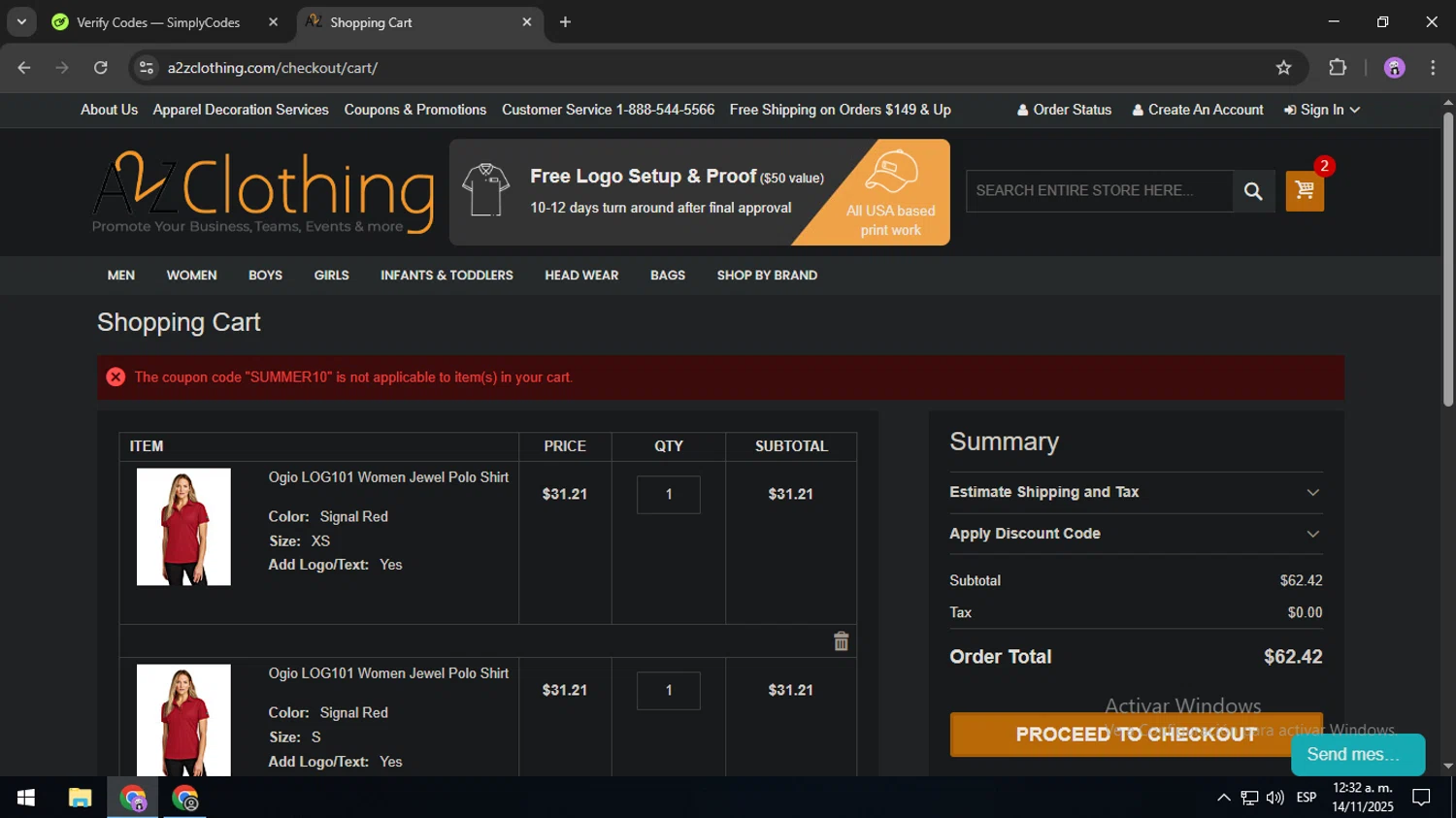Click the size S polo shirt thumbnail
The width and height of the screenshot is (1456, 818).
click(x=183, y=720)
